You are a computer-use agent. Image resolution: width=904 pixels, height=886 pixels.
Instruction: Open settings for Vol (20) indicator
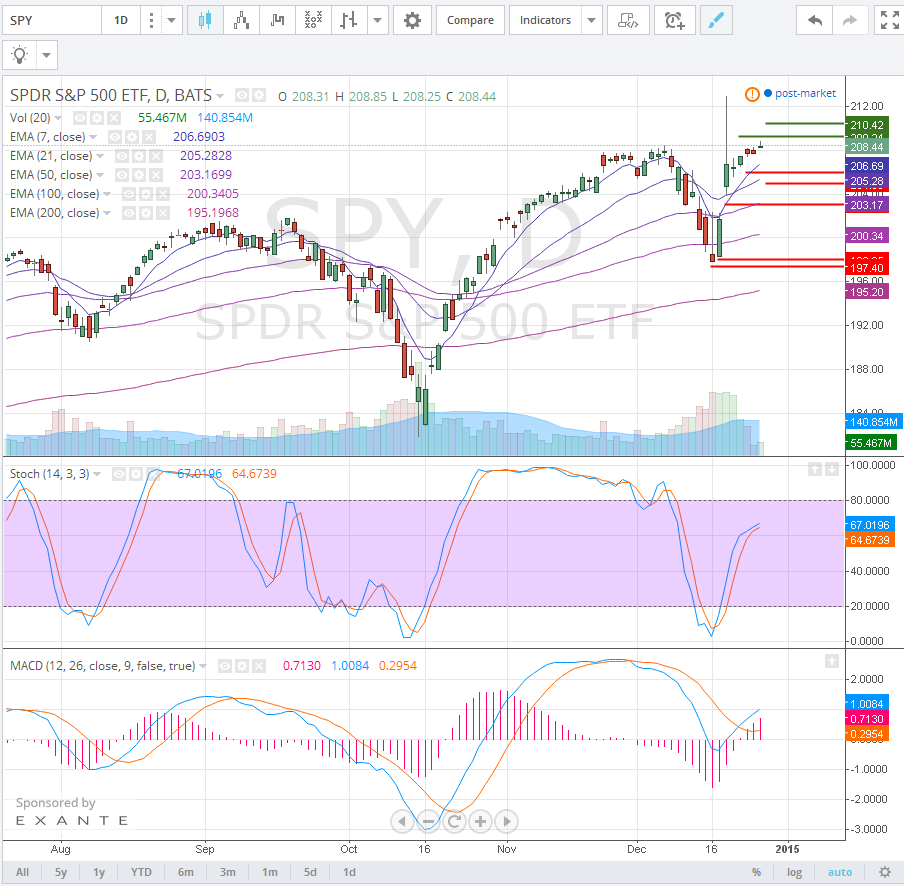[97, 118]
